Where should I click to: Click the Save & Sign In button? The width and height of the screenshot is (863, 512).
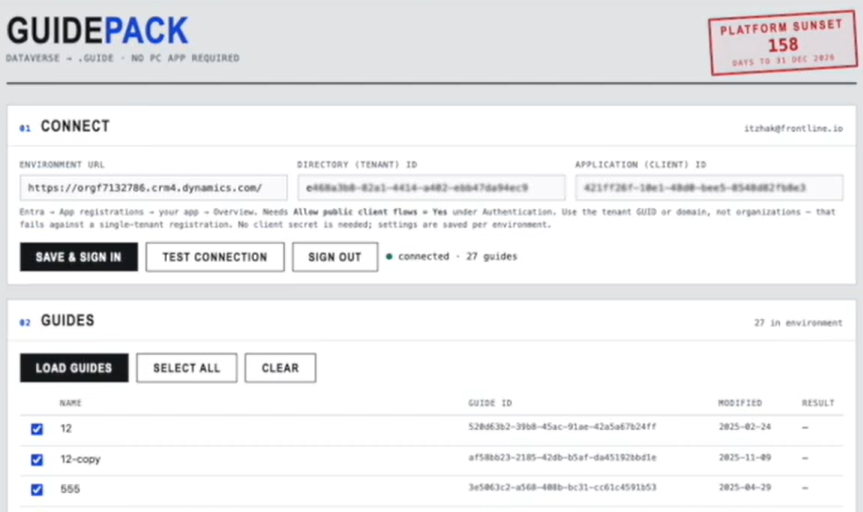79,257
